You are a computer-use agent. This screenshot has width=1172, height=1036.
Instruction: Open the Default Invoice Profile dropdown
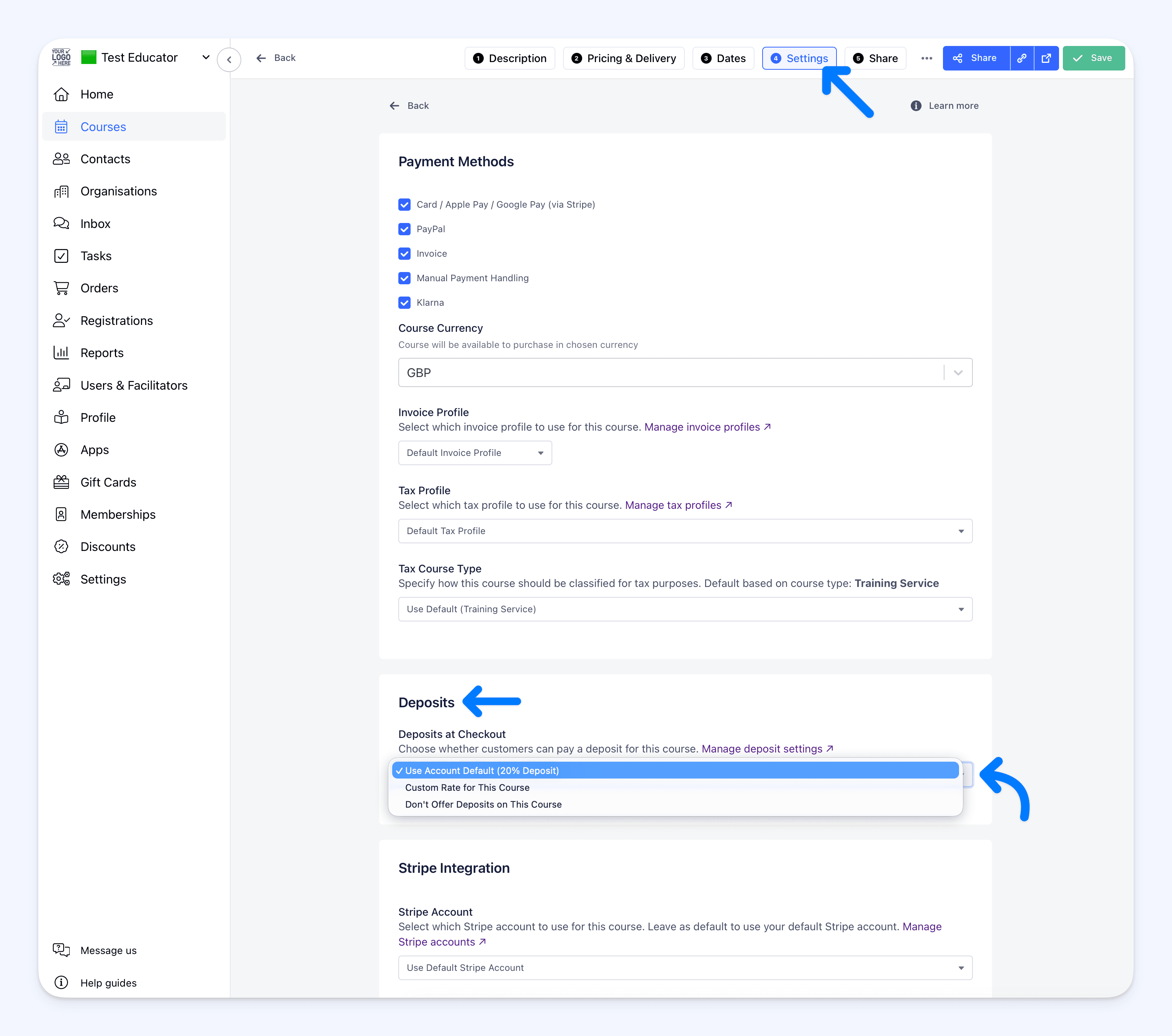coord(475,452)
